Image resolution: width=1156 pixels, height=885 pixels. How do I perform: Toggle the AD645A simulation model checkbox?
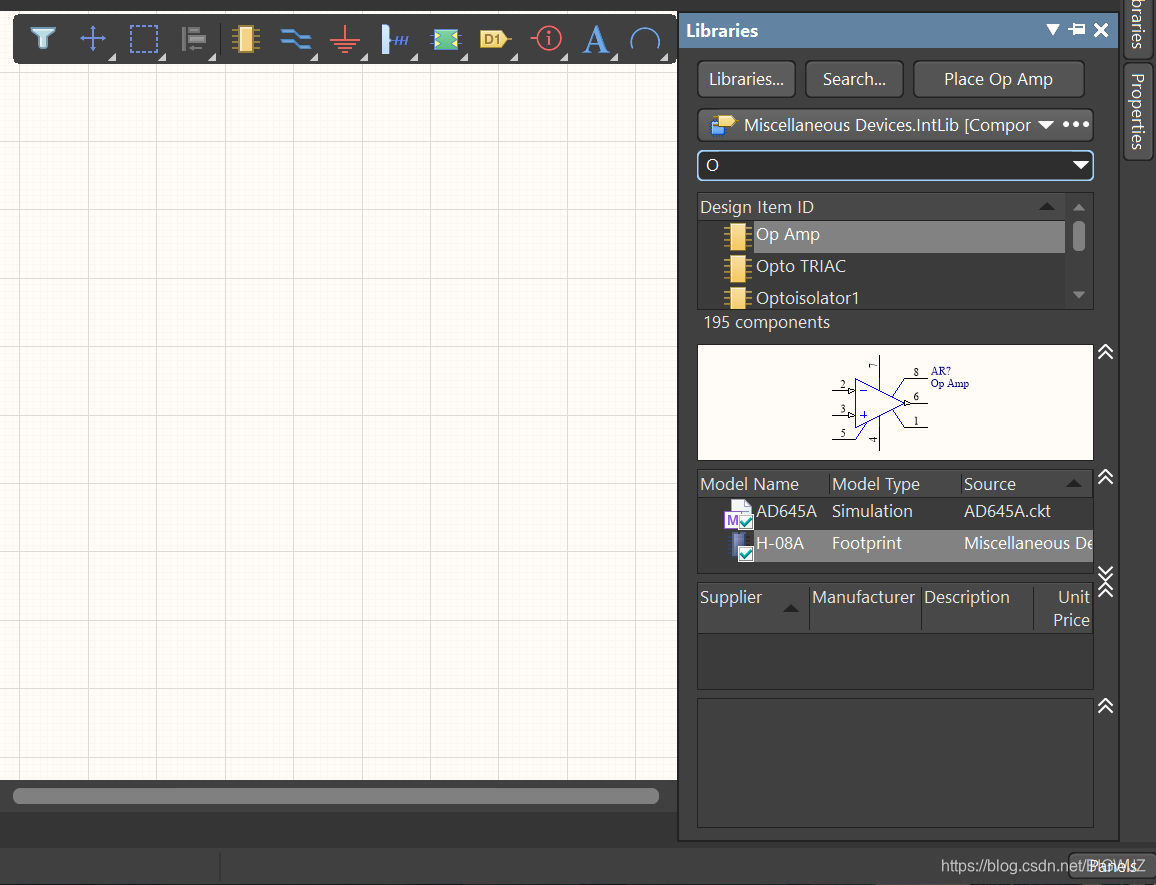[x=746, y=522]
